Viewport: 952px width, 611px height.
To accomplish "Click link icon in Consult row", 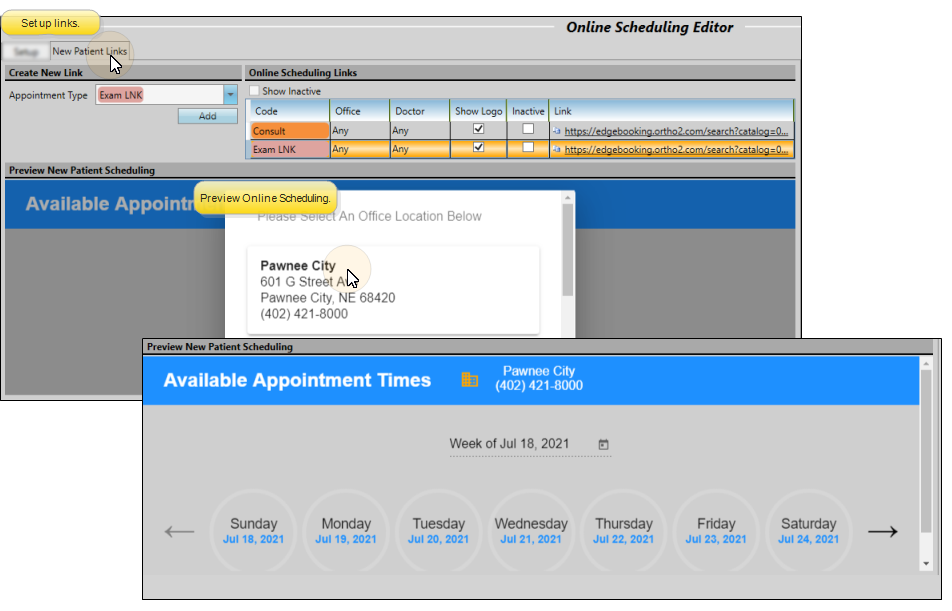I will (x=557, y=131).
